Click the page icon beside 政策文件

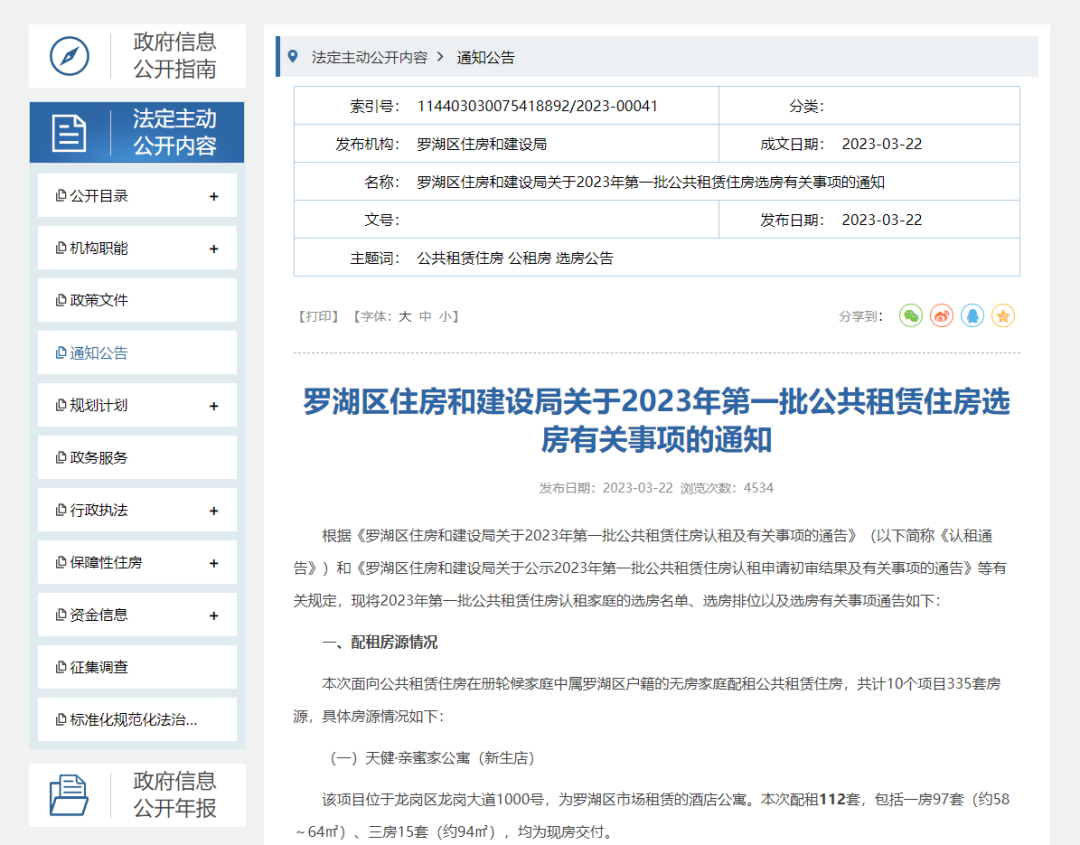point(61,300)
